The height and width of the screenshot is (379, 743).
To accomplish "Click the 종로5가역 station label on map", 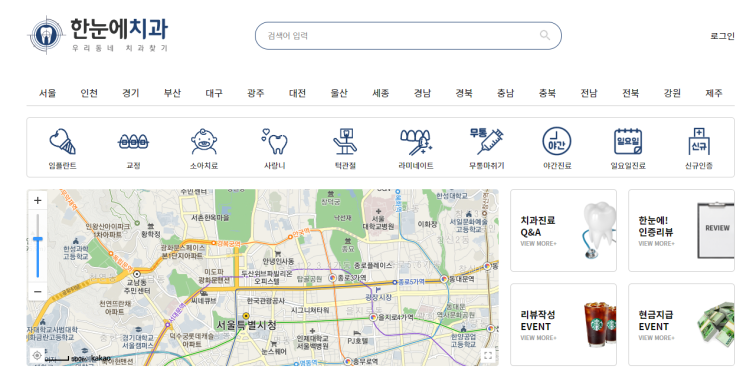I will pyautogui.click(x=411, y=282).
